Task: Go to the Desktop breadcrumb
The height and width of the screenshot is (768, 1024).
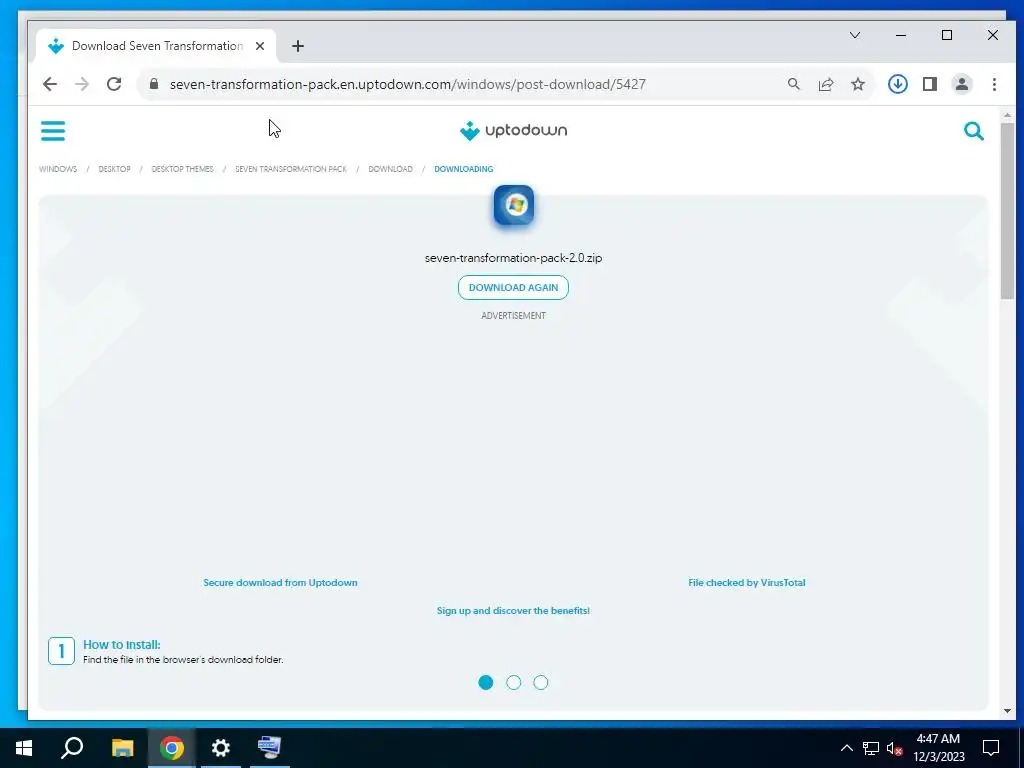Action: (114, 169)
